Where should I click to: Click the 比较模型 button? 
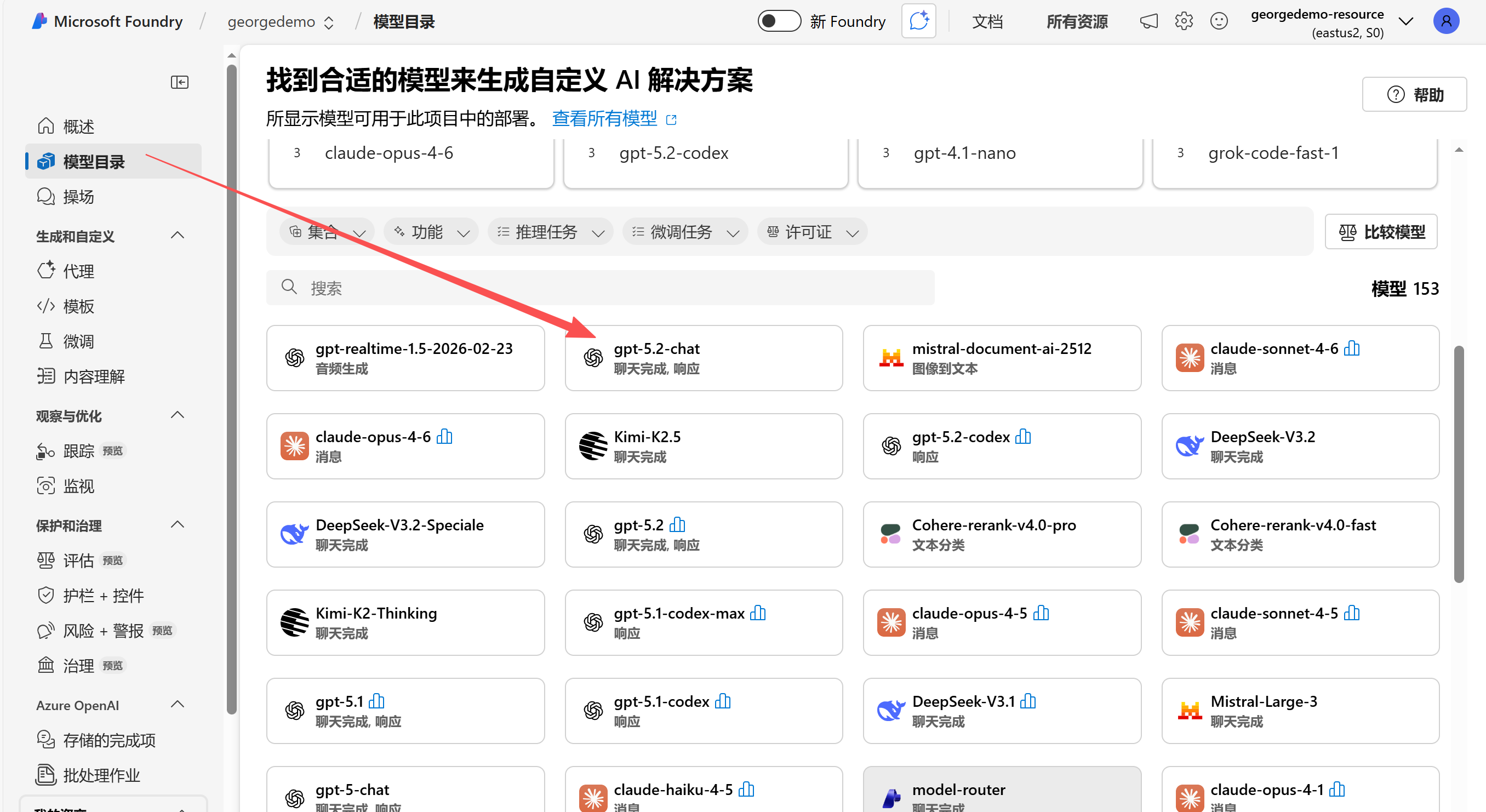tap(1380, 232)
